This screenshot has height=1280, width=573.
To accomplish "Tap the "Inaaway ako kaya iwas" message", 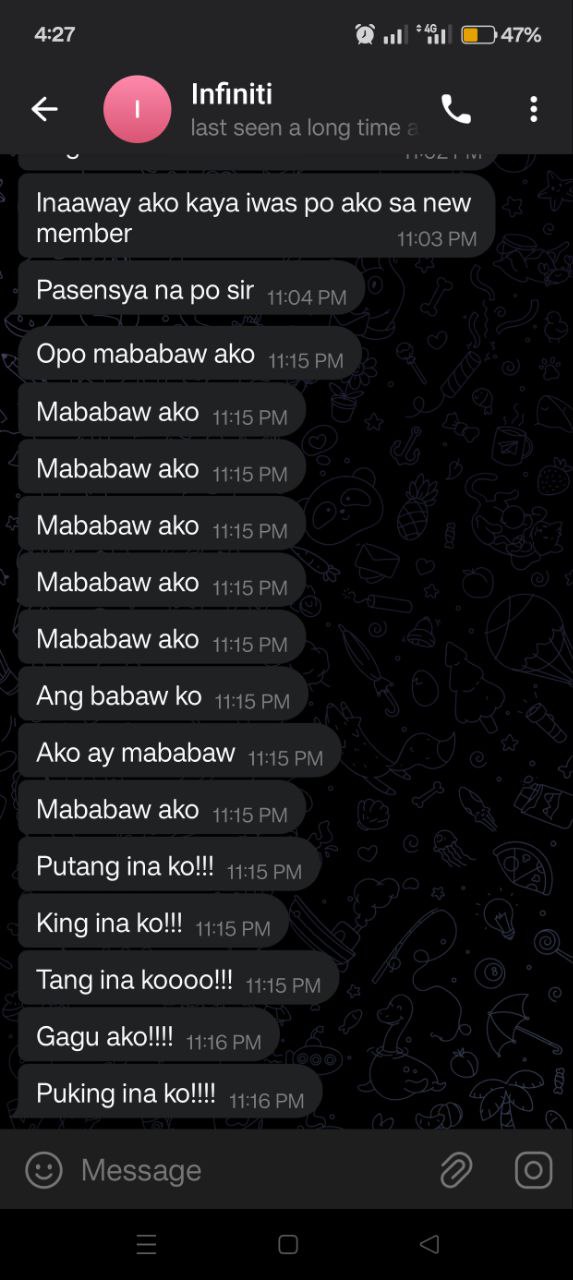I will point(256,217).
